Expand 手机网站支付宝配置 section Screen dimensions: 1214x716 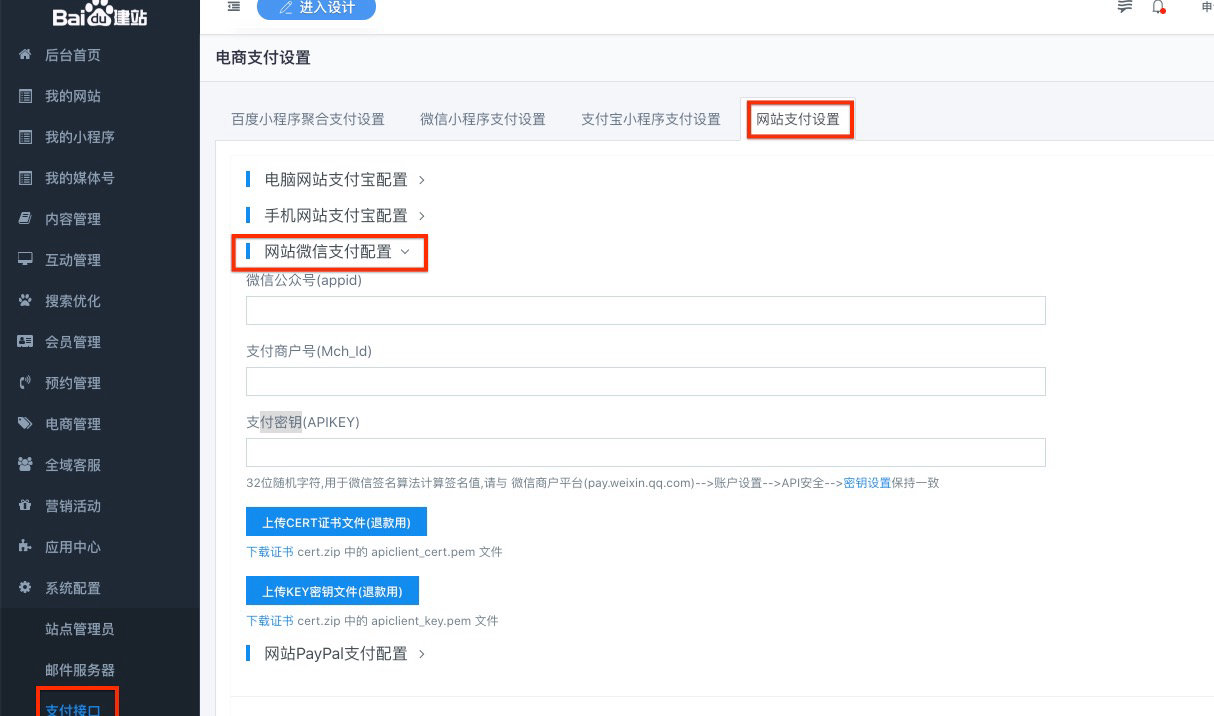336,216
